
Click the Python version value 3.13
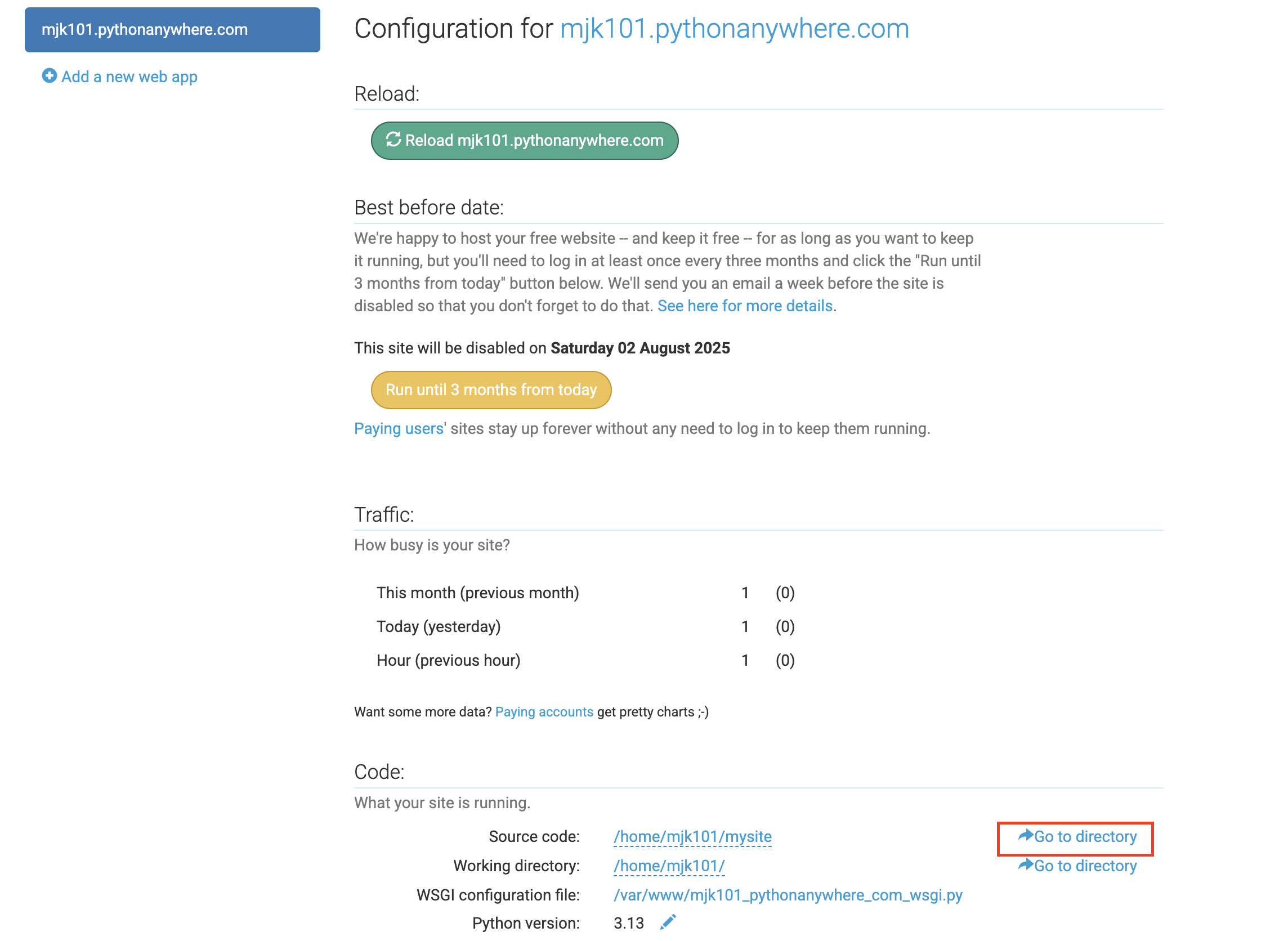(628, 924)
